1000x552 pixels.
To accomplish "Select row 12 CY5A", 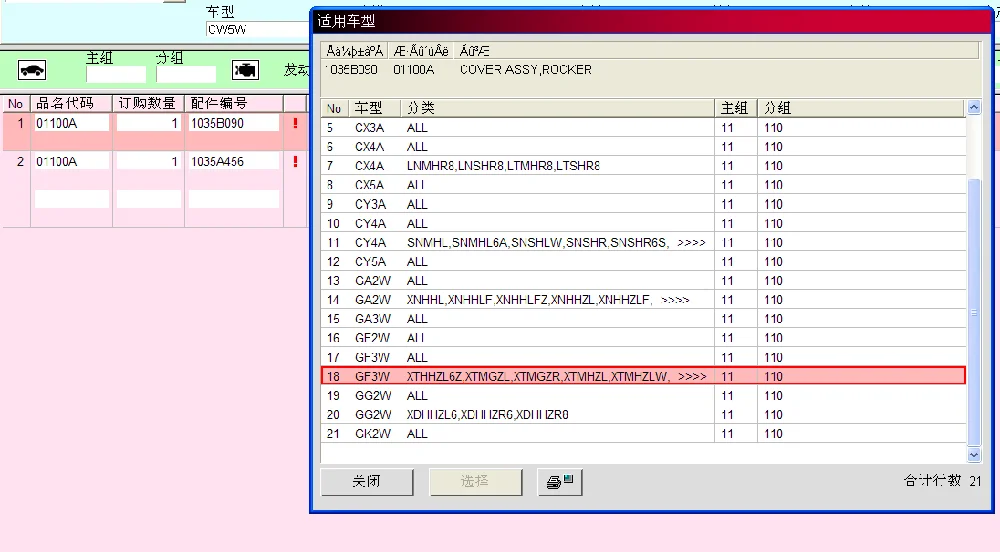I will pos(643,261).
